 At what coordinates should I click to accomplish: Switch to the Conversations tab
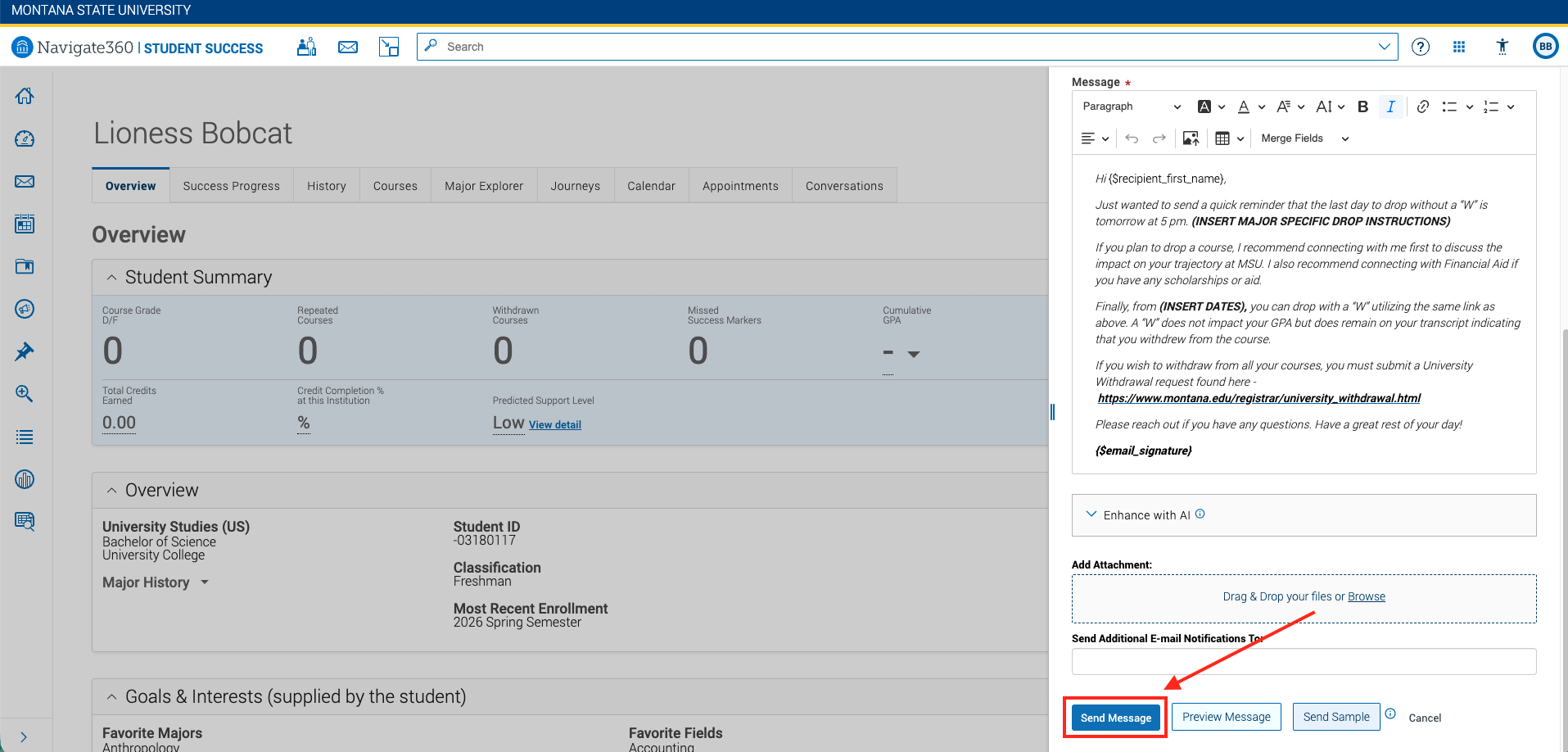[844, 186]
